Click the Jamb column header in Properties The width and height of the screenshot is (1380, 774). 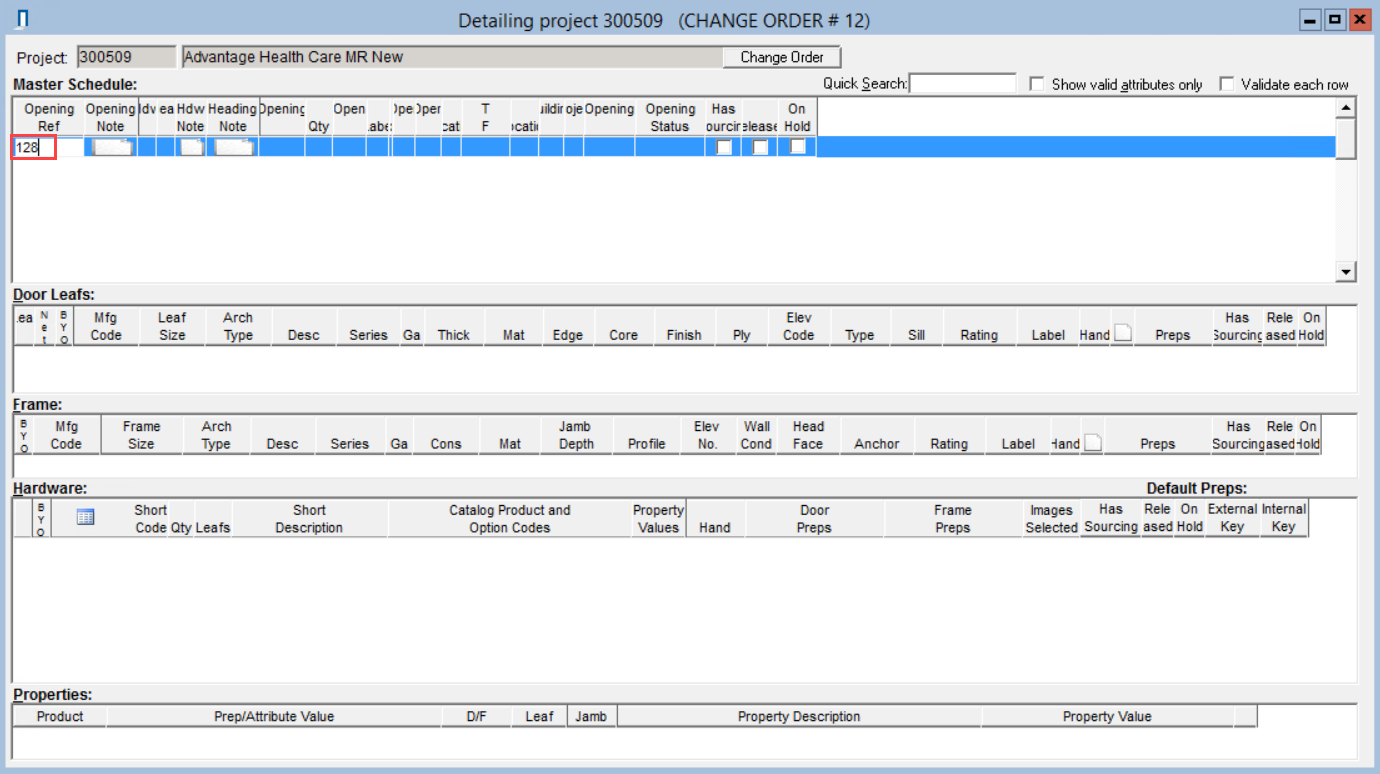[x=591, y=716]
